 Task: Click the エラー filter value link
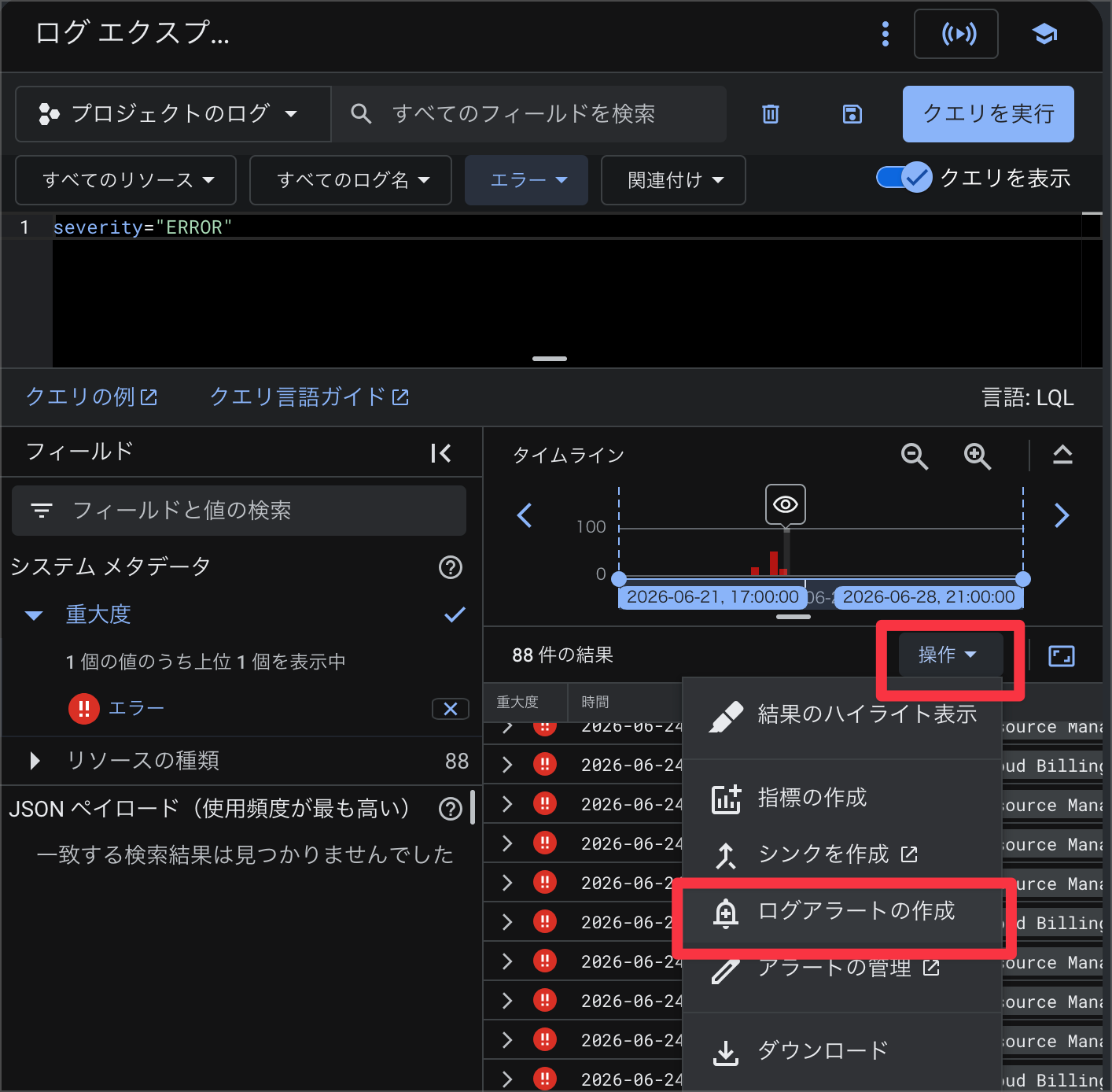pos(136,708)
